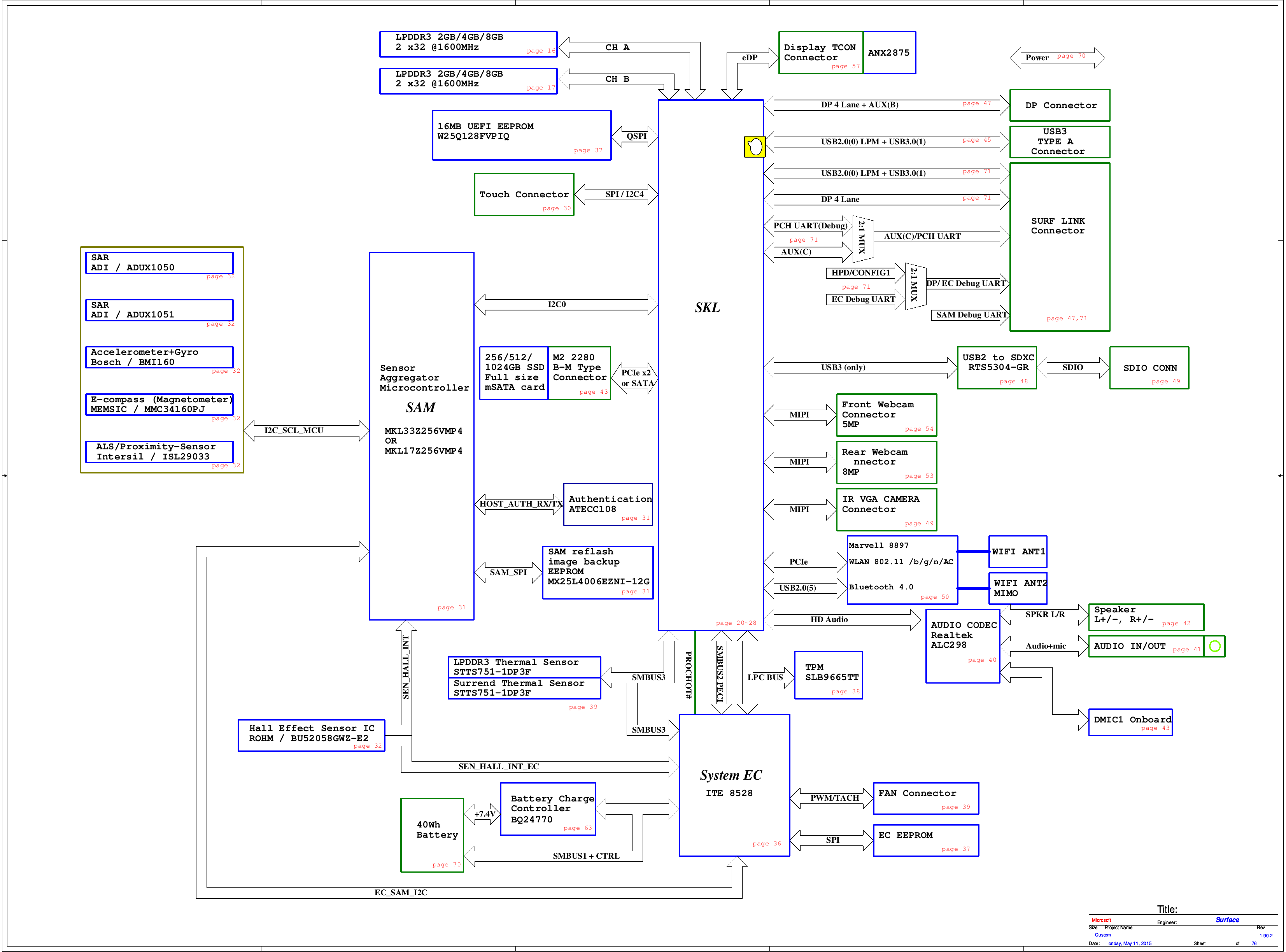Click the DP Connector block
Image resolution: width=1286 pixels, height=952 pixels.
point(1060,105)
